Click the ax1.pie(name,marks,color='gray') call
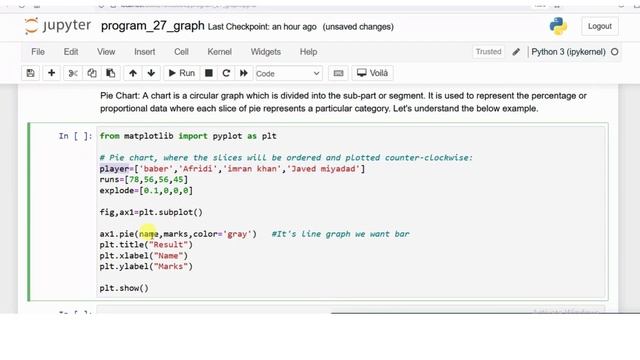 pos(178,234)
